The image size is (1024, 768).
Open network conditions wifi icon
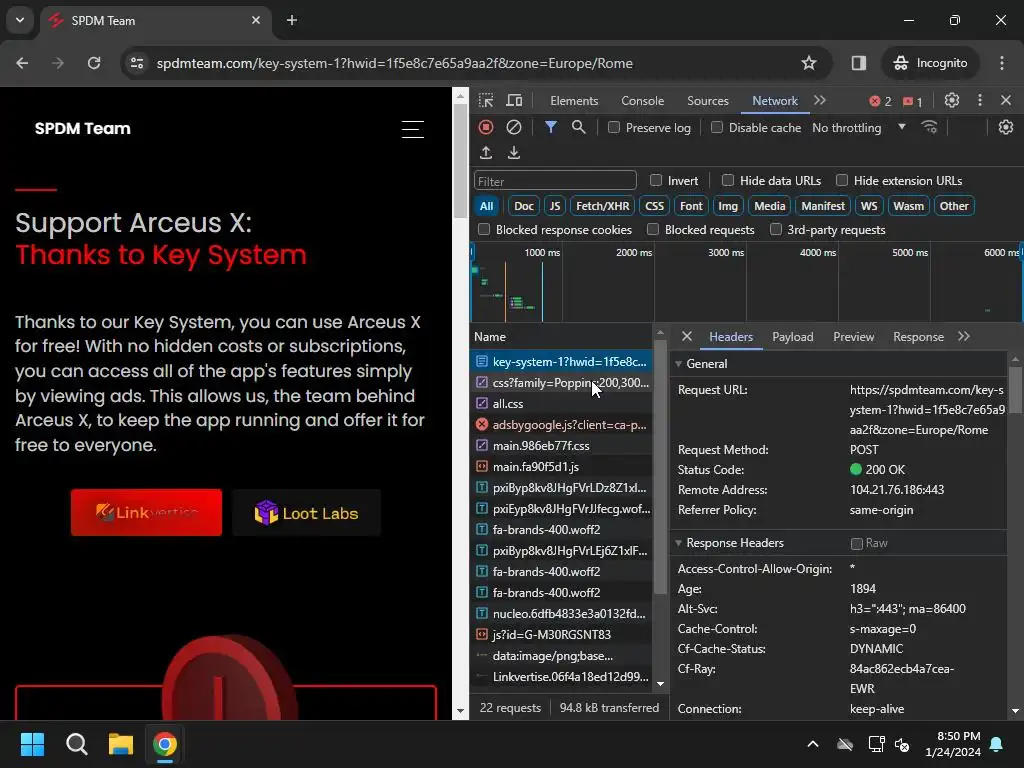coord(929,127)
